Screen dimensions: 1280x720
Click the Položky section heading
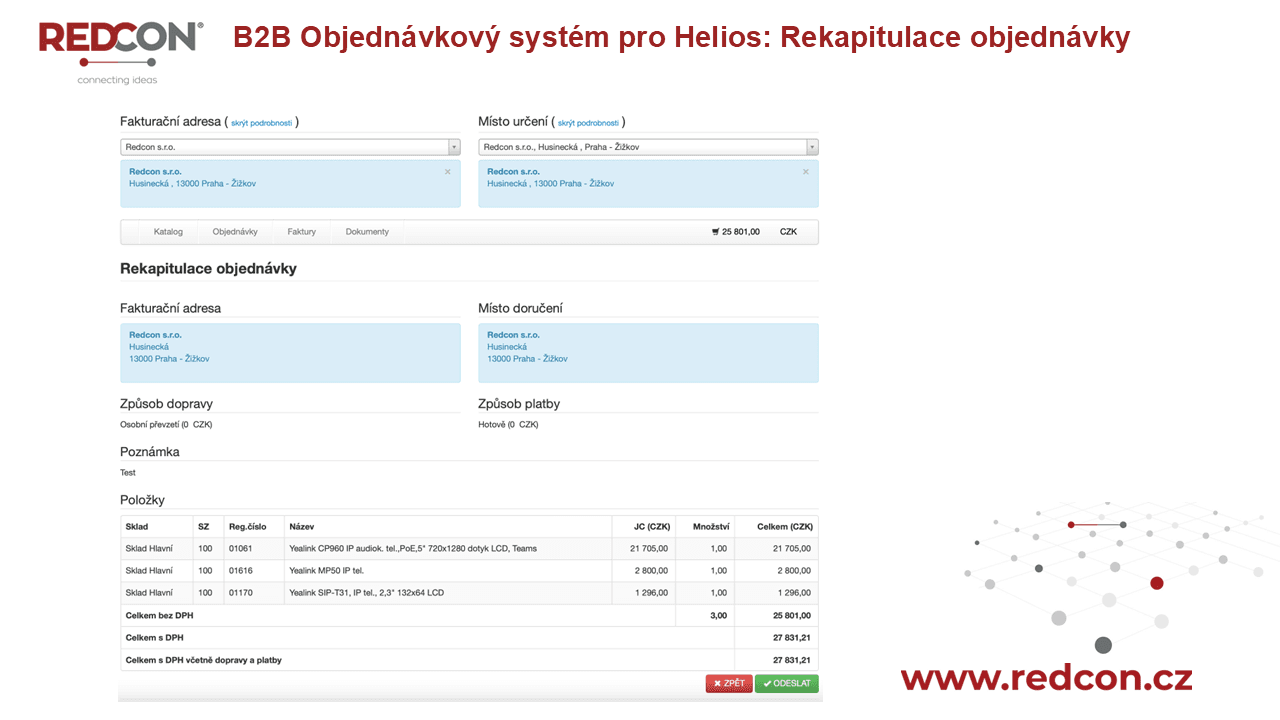coord(142,500)
